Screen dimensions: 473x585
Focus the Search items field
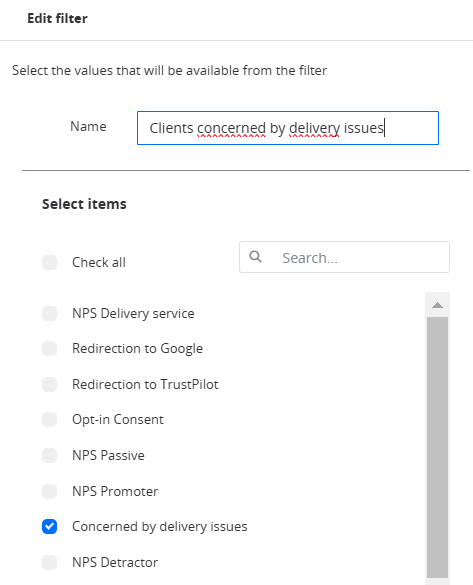pyautogui.click(x=344, y=257)
